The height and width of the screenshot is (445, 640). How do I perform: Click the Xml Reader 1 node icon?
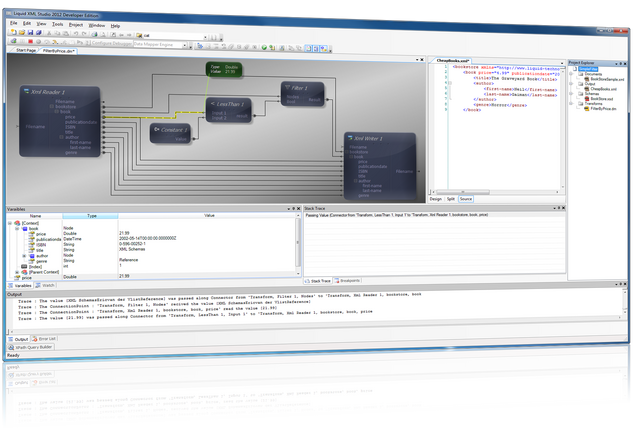pos(26,91)
